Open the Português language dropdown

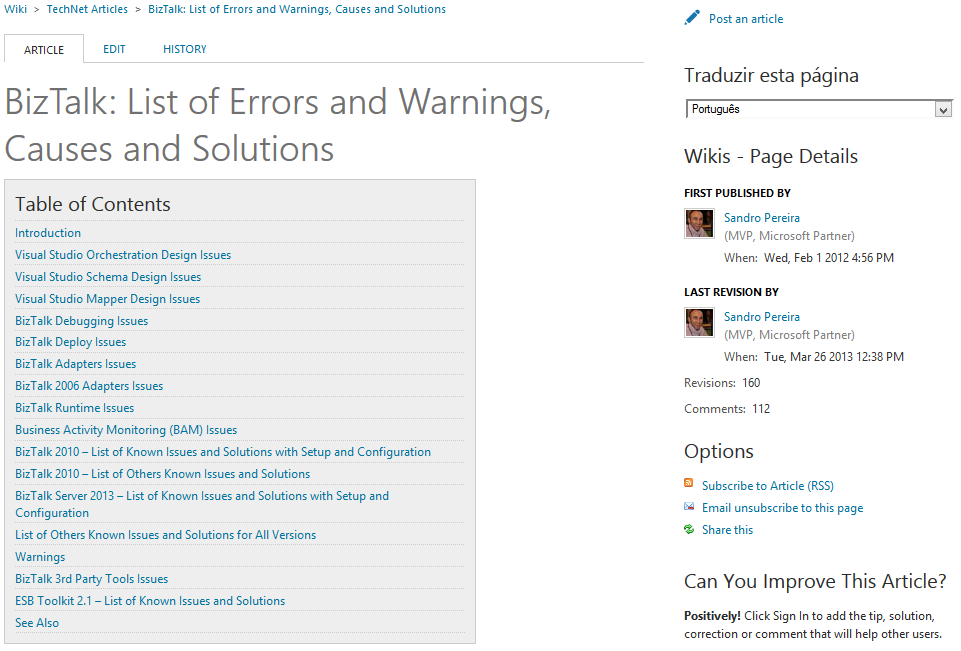click(x=818, y=109)
